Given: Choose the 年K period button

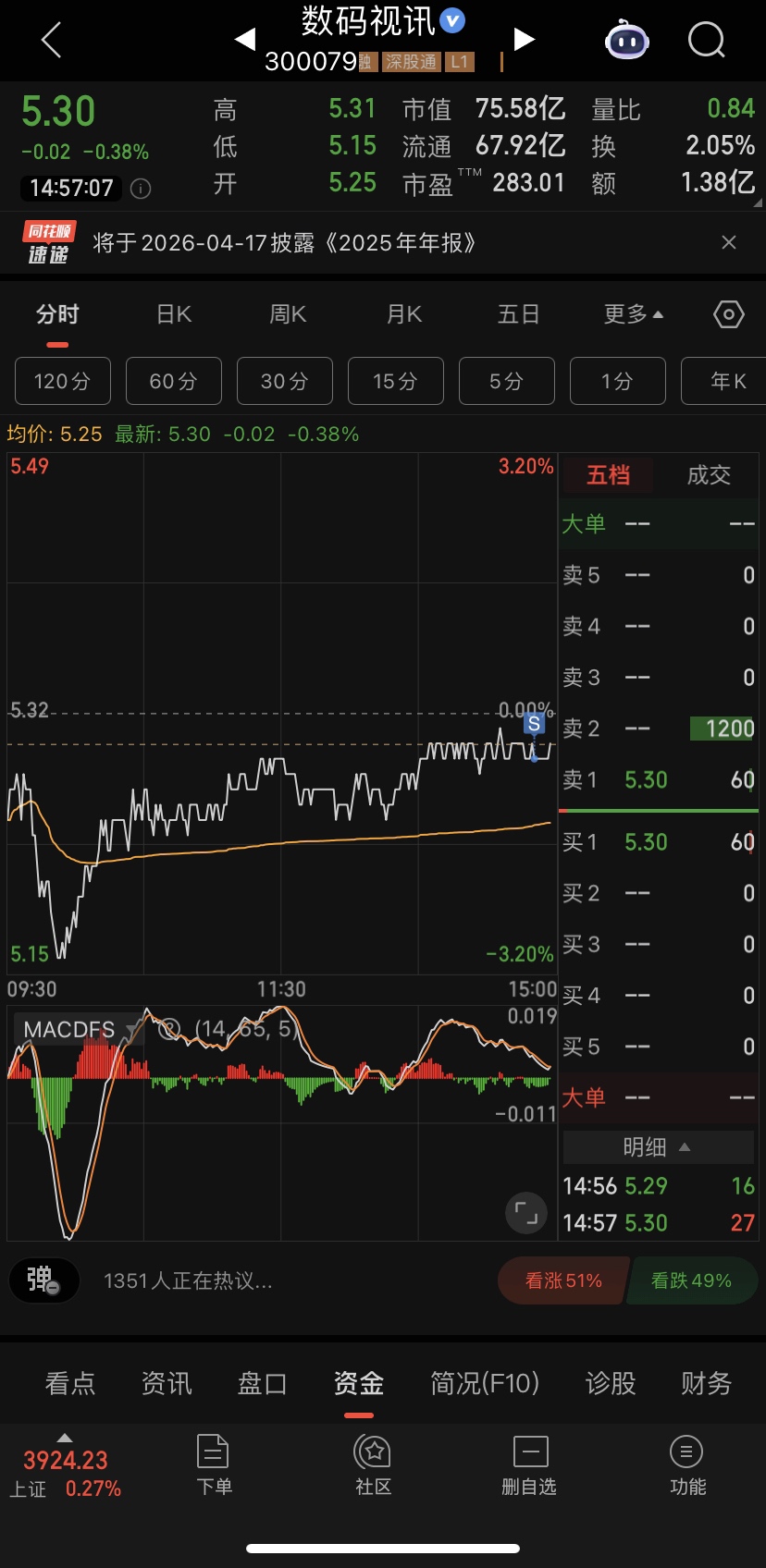Looking at the screenshot, I should (x=723, y=381).
